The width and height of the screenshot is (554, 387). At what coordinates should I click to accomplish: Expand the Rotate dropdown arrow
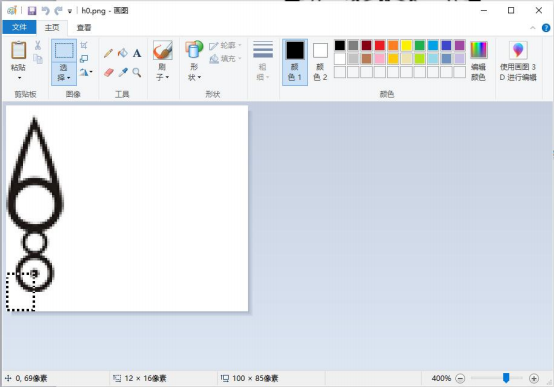coord(91,72)
